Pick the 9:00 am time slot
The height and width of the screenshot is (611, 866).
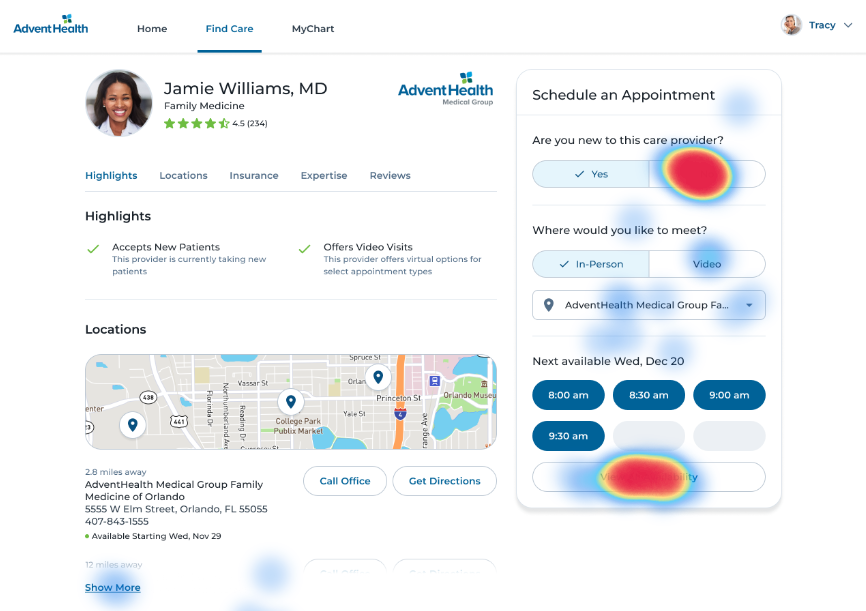pyautogui.click(x=729, y=395)
